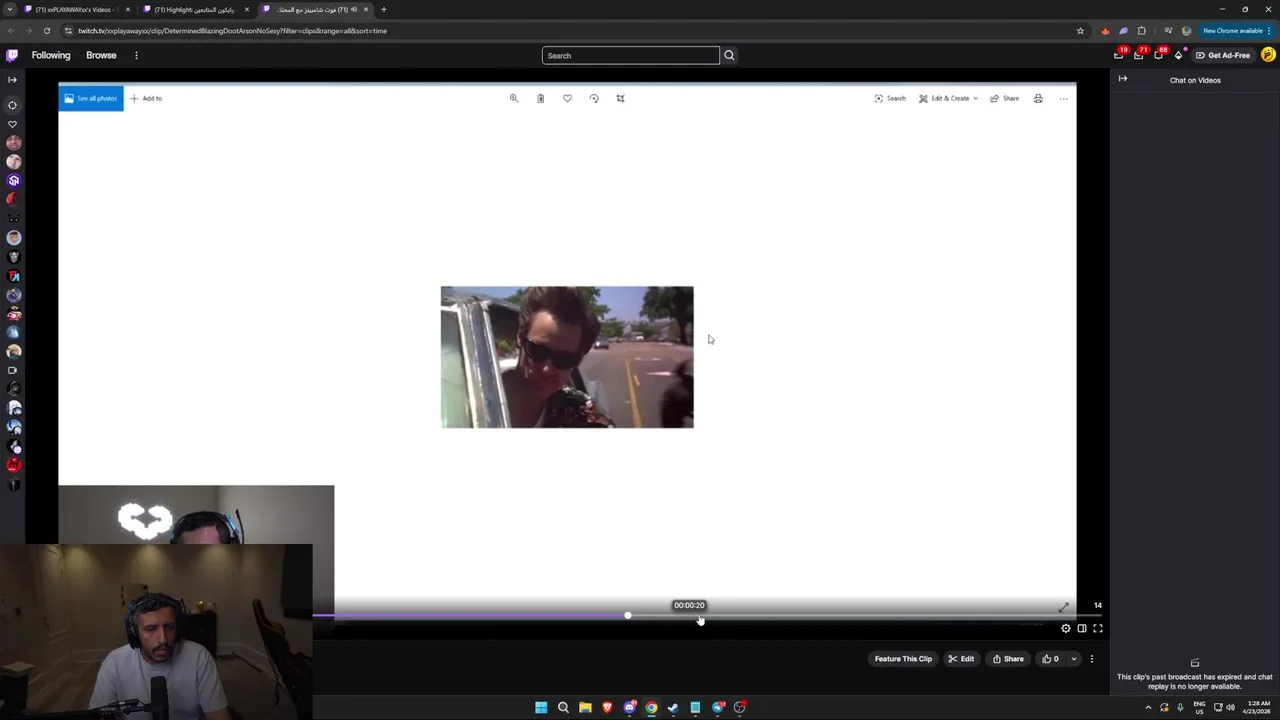Click the Twitch search magnifier button

pyautogui.click(x=729, y=55)
